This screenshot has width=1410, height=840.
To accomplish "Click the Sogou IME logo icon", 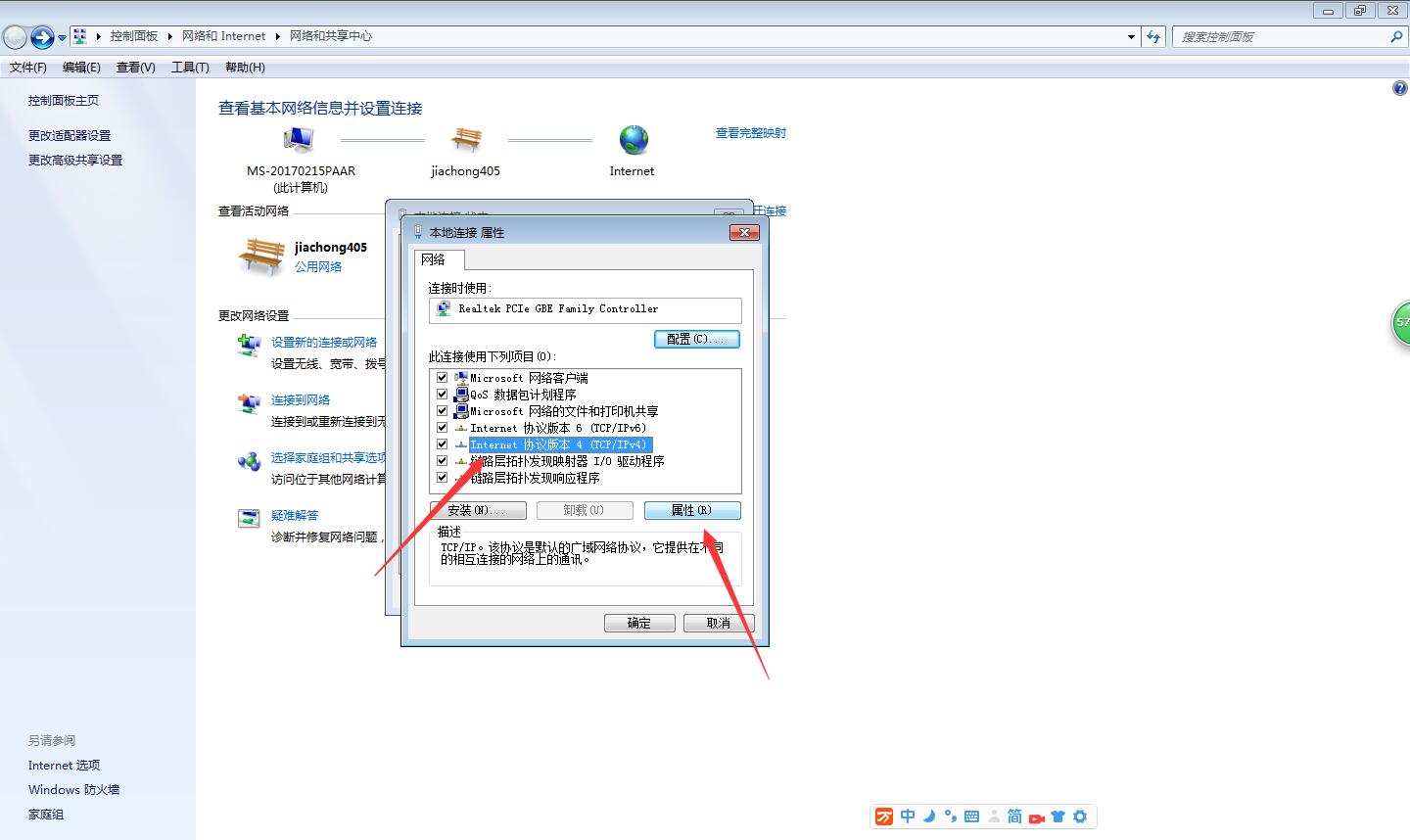I will (884, 817).
